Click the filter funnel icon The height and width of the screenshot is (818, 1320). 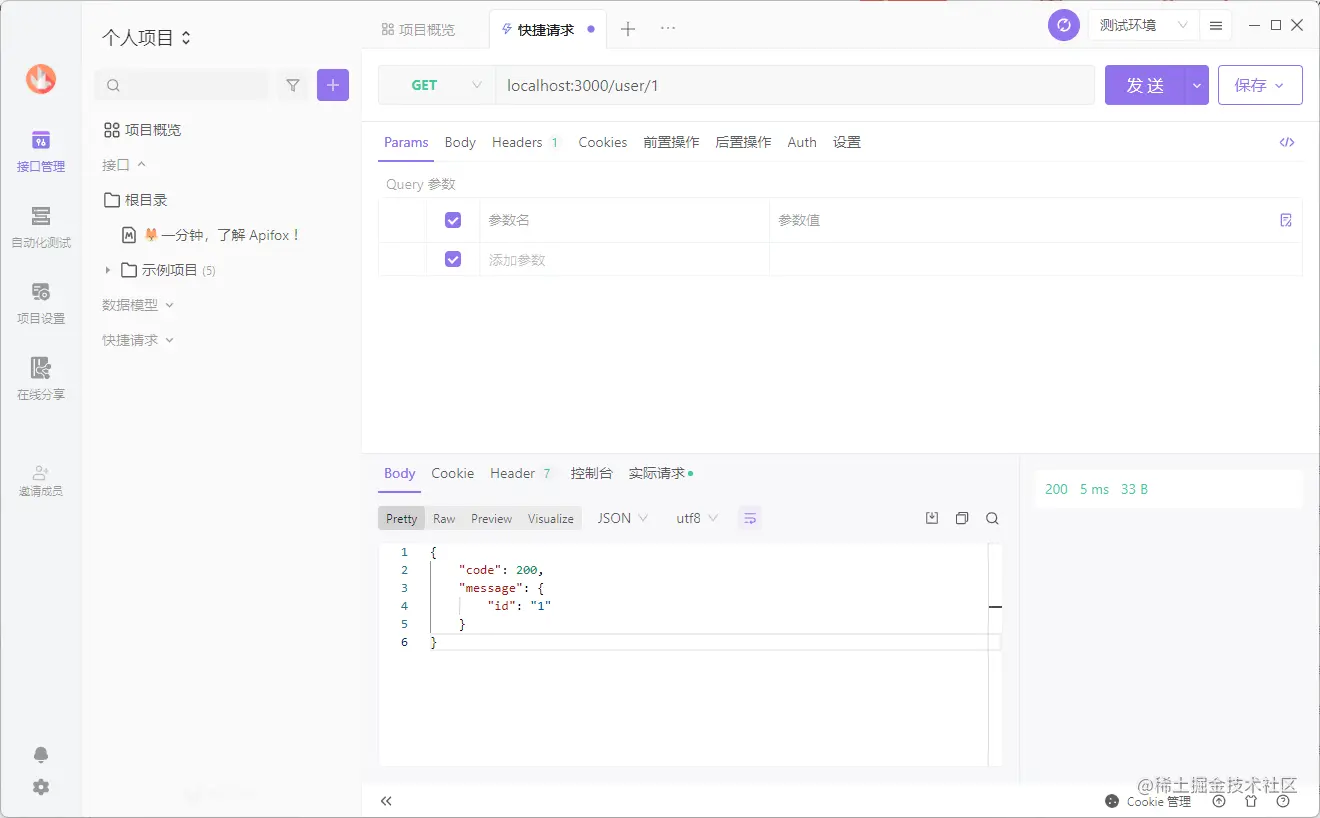coord(293,85)
